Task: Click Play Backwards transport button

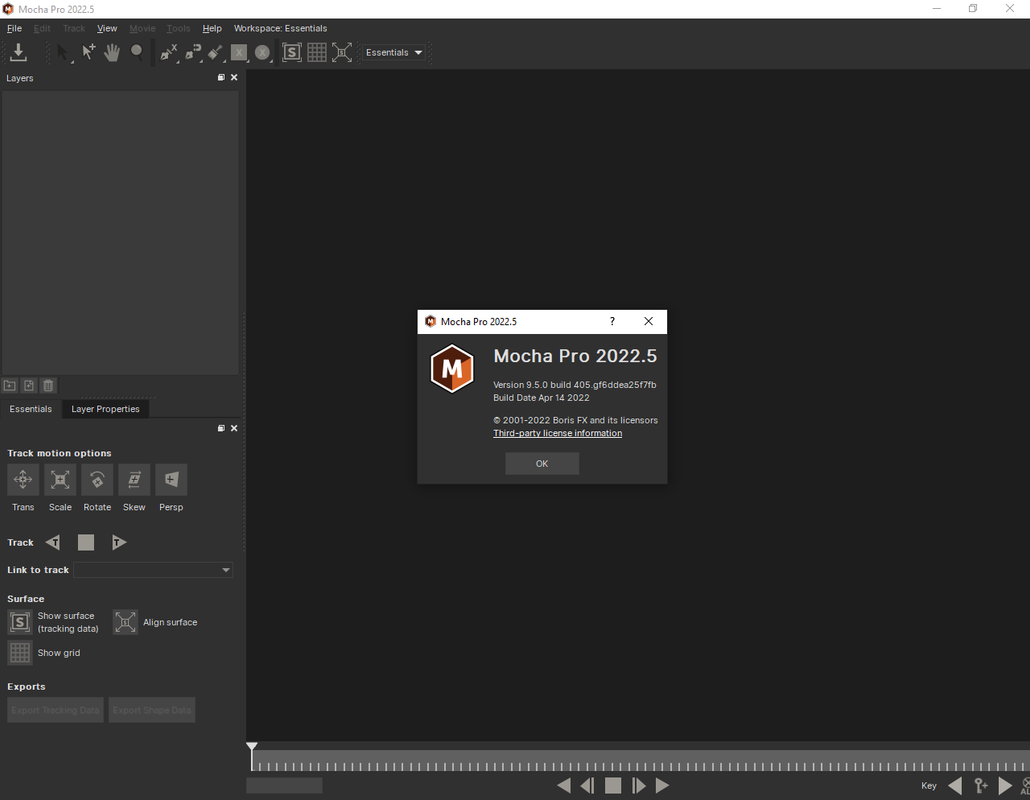Action: (x=564, y=786)
